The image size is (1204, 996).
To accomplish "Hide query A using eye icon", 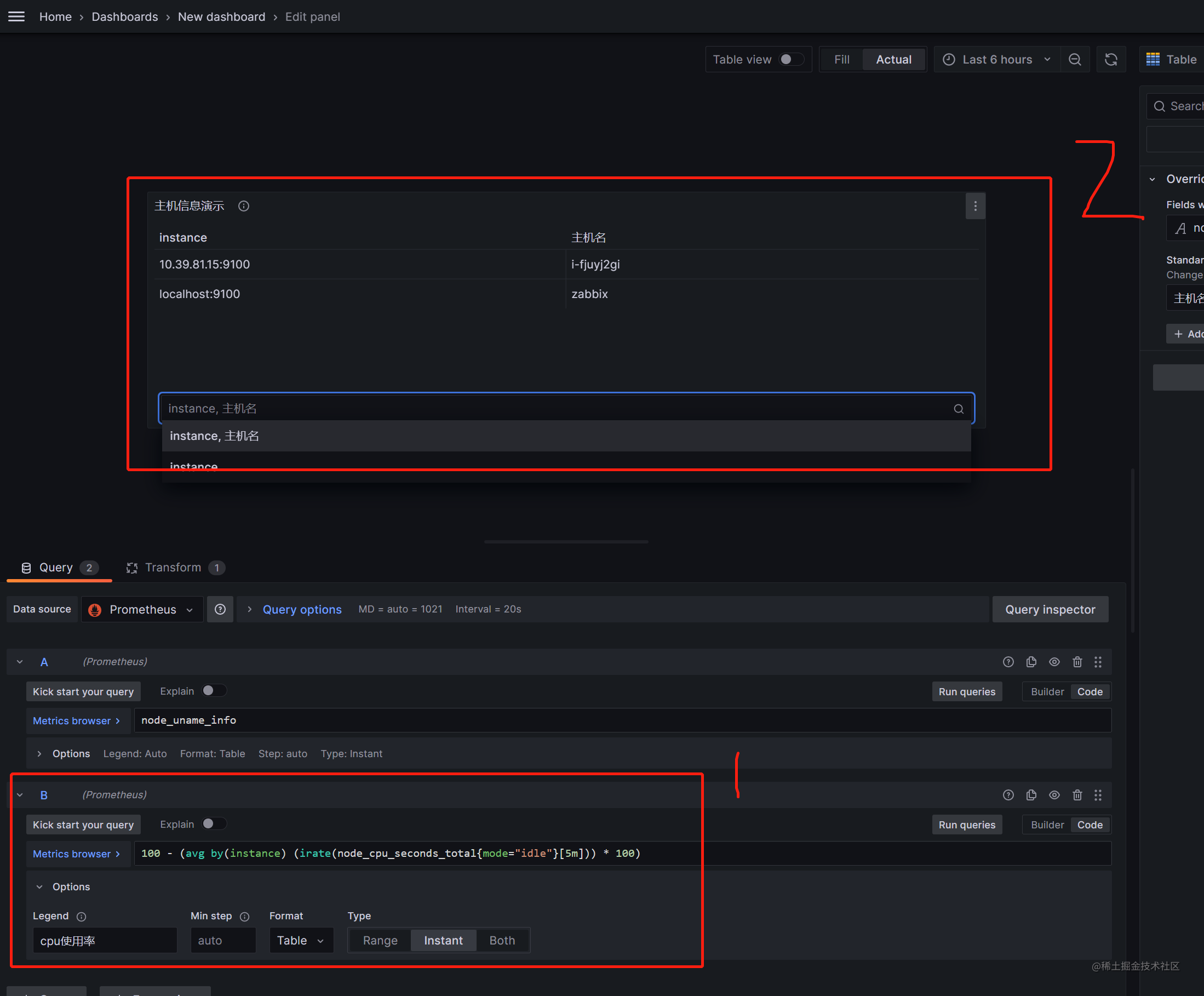I will coord(1054,662).
